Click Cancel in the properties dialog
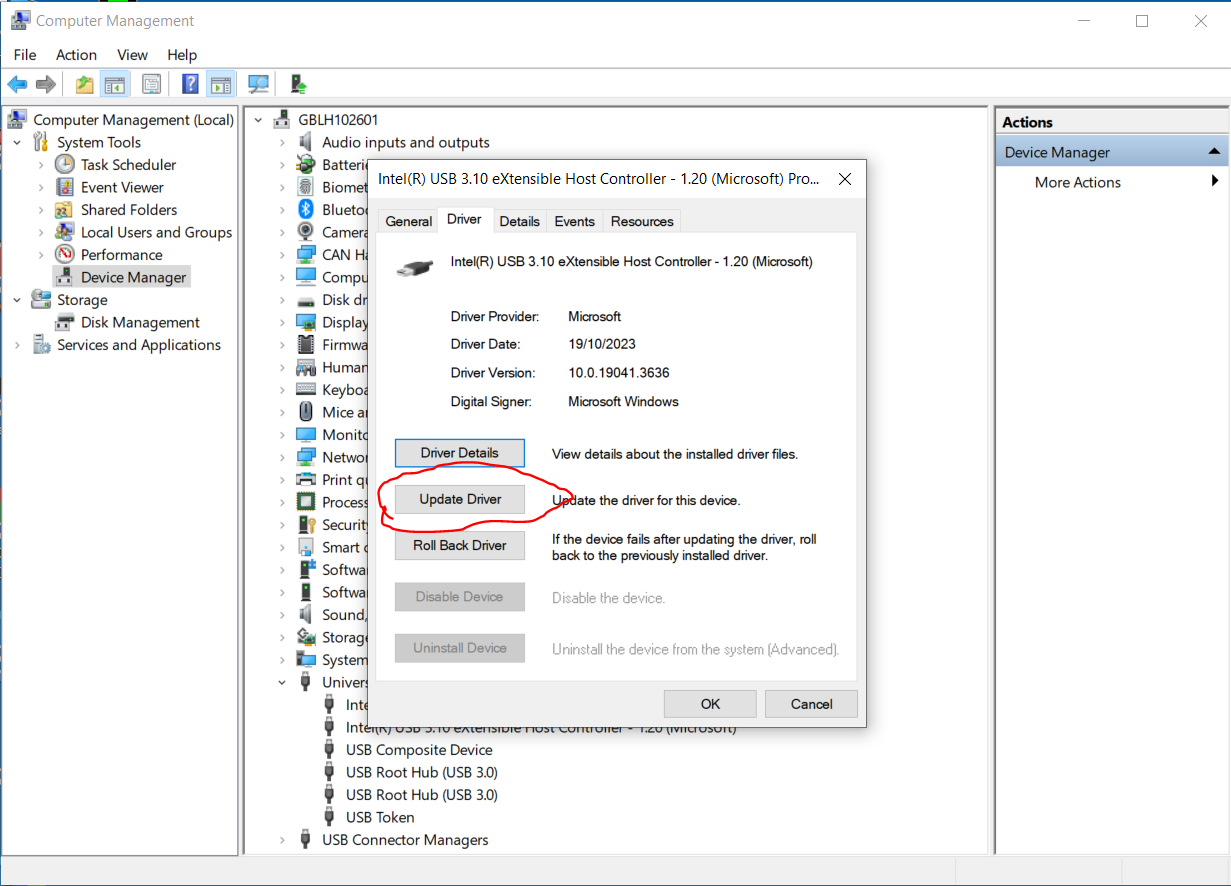The height and width of the screenshot is (886, 1231). coord(811,704)
